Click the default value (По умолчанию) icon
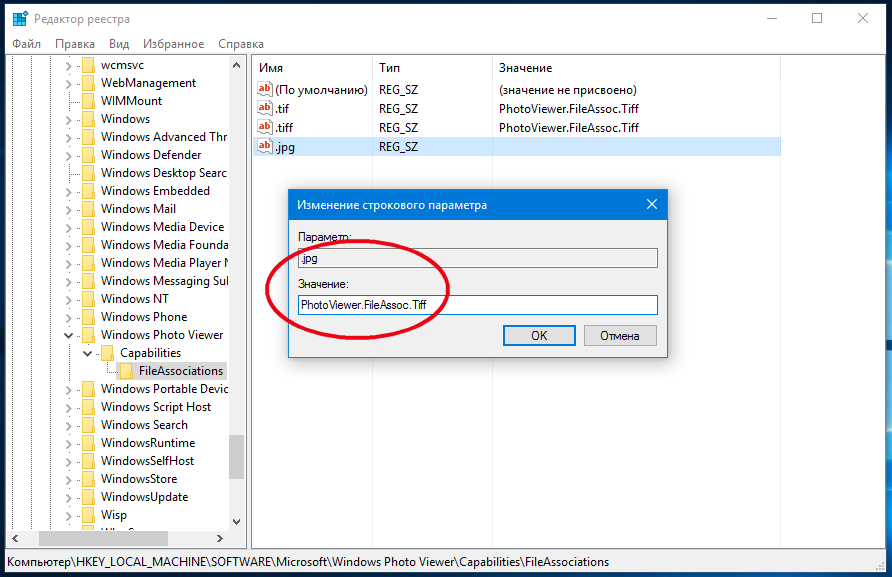Screen dimensions: 892x577 click(x=265, y=90)
